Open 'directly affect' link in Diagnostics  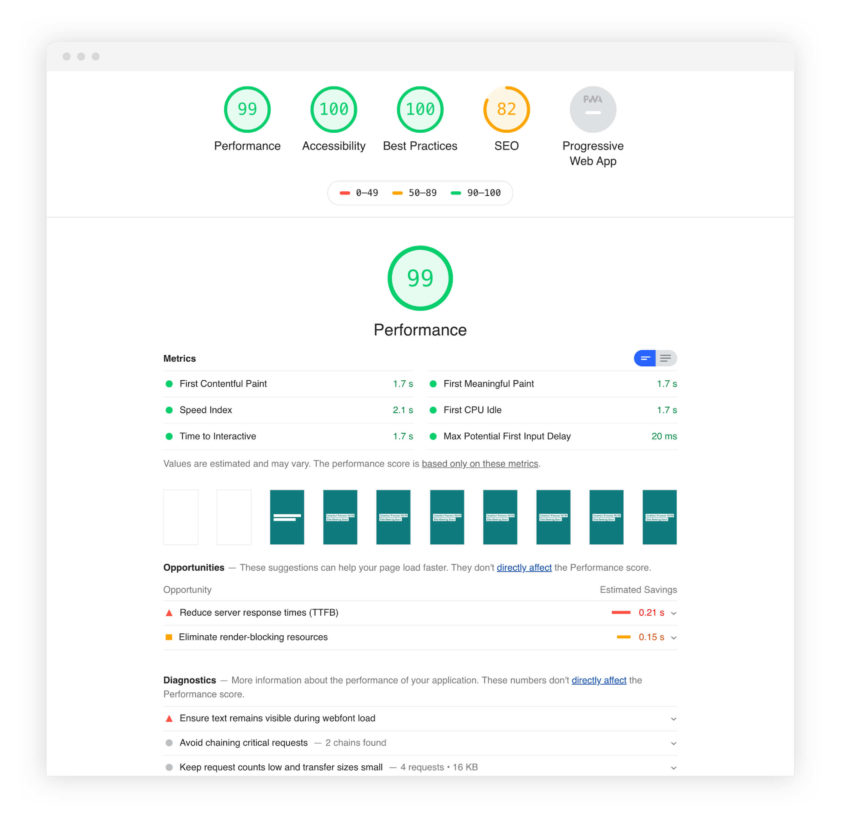599,680
